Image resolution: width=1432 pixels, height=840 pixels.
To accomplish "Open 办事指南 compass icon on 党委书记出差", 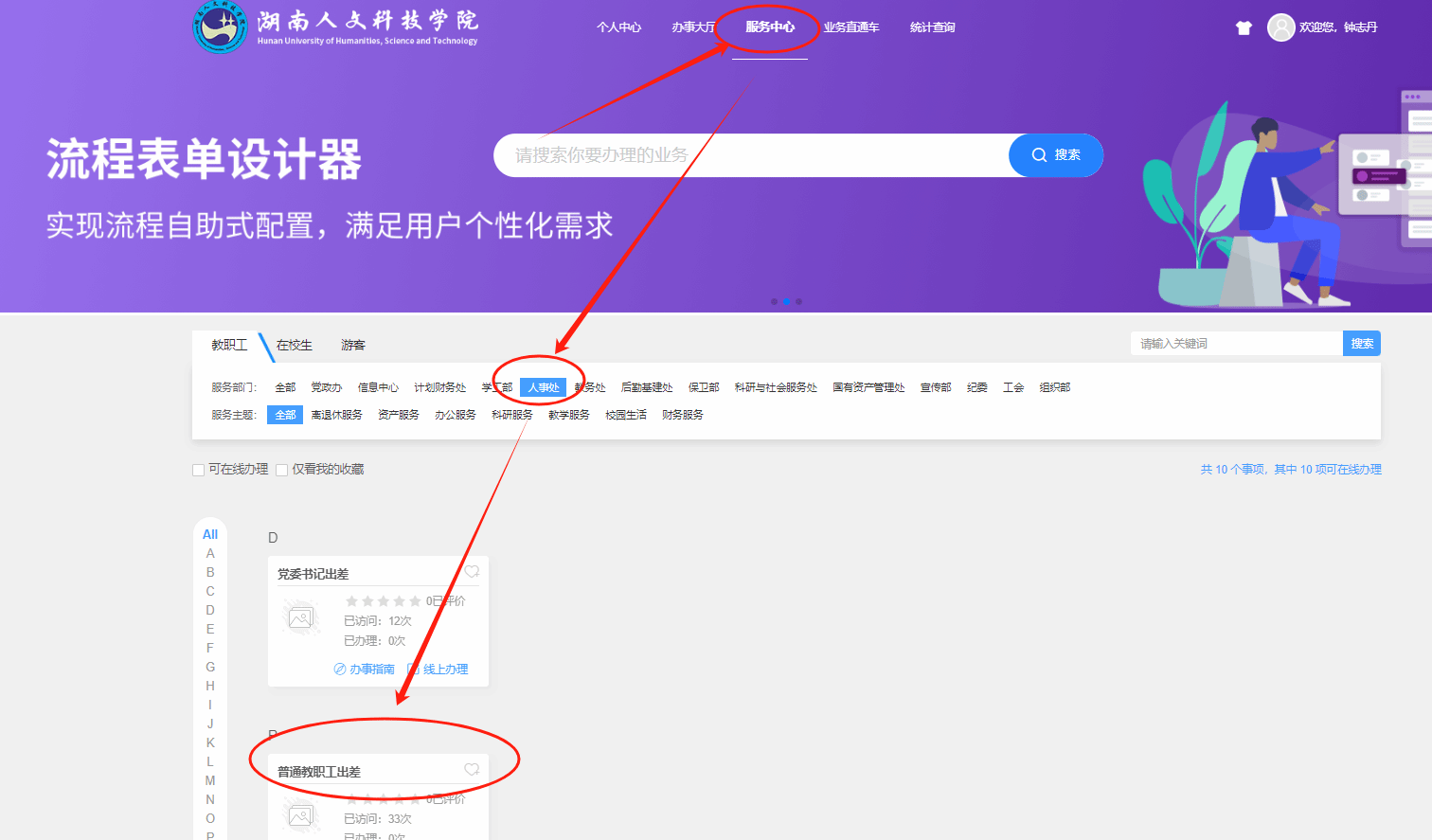I will pyautogui.click(x=340, y=670).
